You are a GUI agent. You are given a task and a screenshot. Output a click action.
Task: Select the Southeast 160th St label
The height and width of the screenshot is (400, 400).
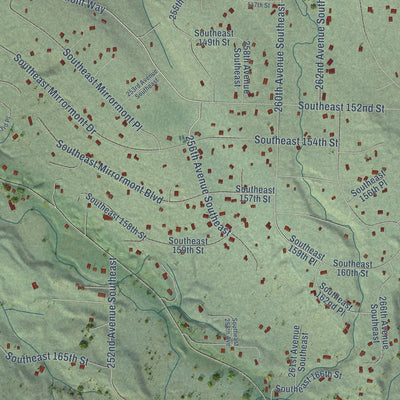[353, 268]
